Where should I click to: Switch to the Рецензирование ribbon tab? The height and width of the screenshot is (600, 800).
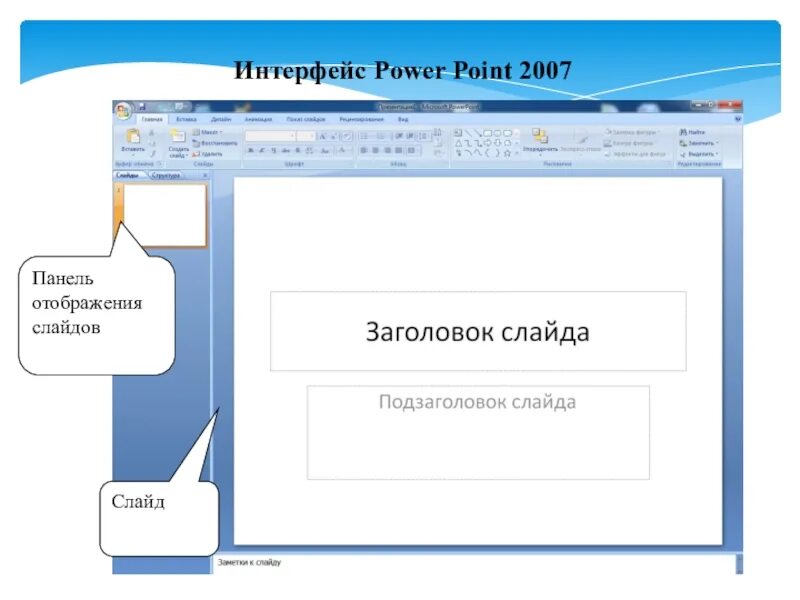pyautogui.click(x=361, y=119)
